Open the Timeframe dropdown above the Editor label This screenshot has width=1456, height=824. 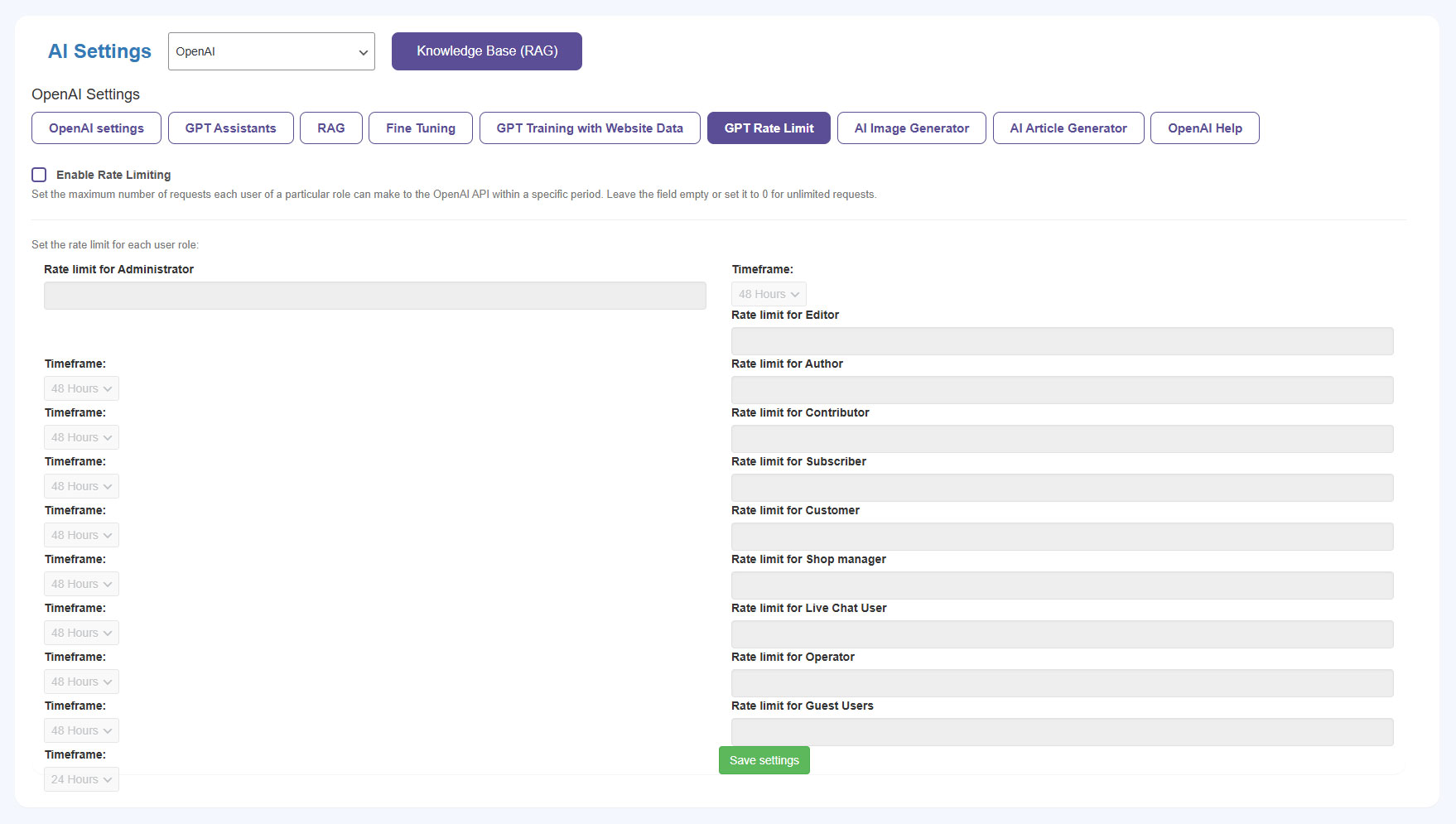[x=768, y=294]
